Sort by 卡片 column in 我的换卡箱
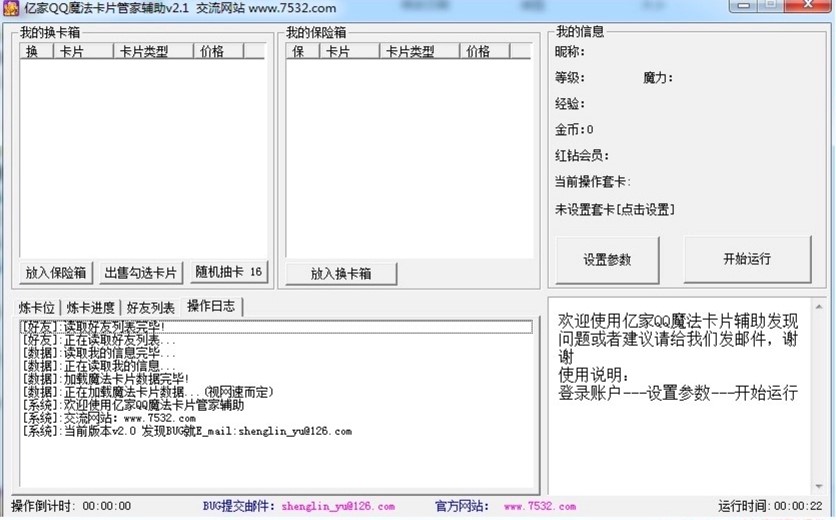This screenshot has width=836, height=520. [x=83, y=51]
